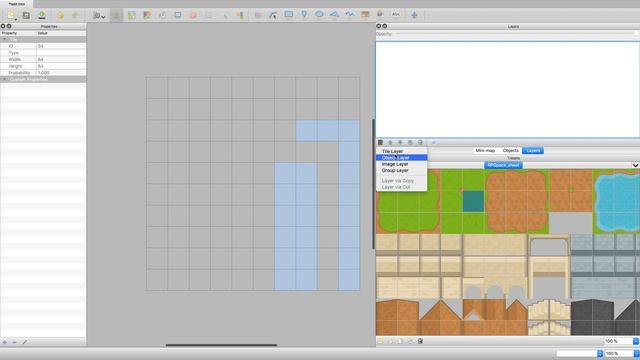Open the tileset list dropdown arrow
This screenshot has width=640, height=360.
tap(635, 165)
